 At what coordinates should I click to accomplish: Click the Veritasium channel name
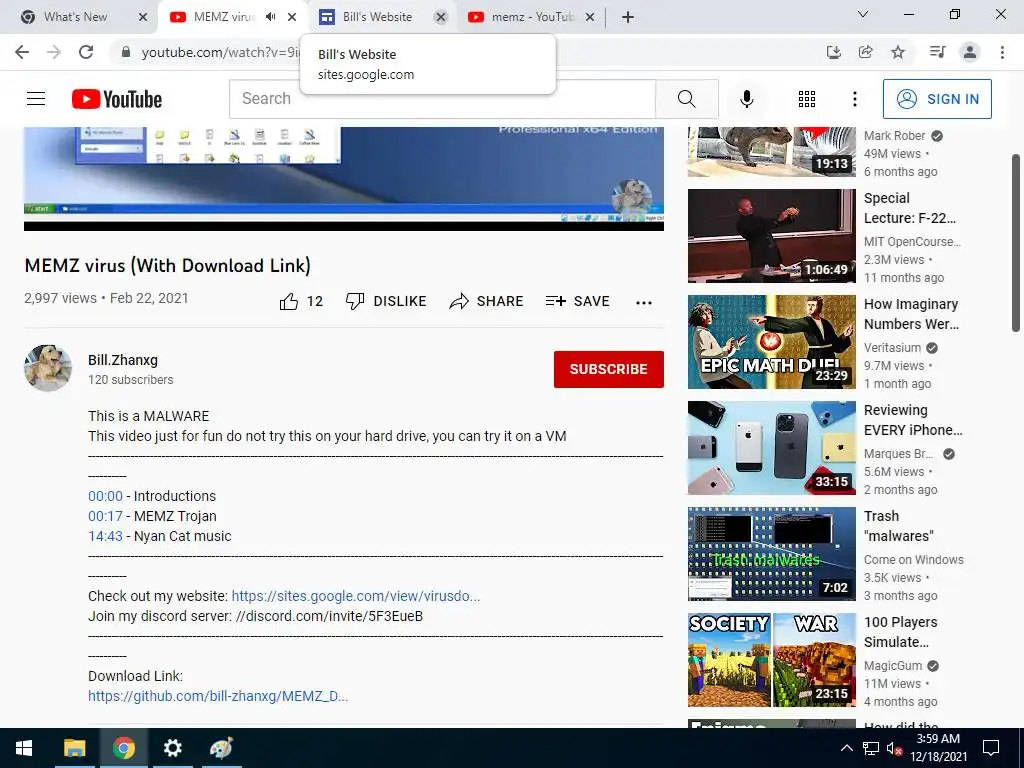[x=892, y=347]
